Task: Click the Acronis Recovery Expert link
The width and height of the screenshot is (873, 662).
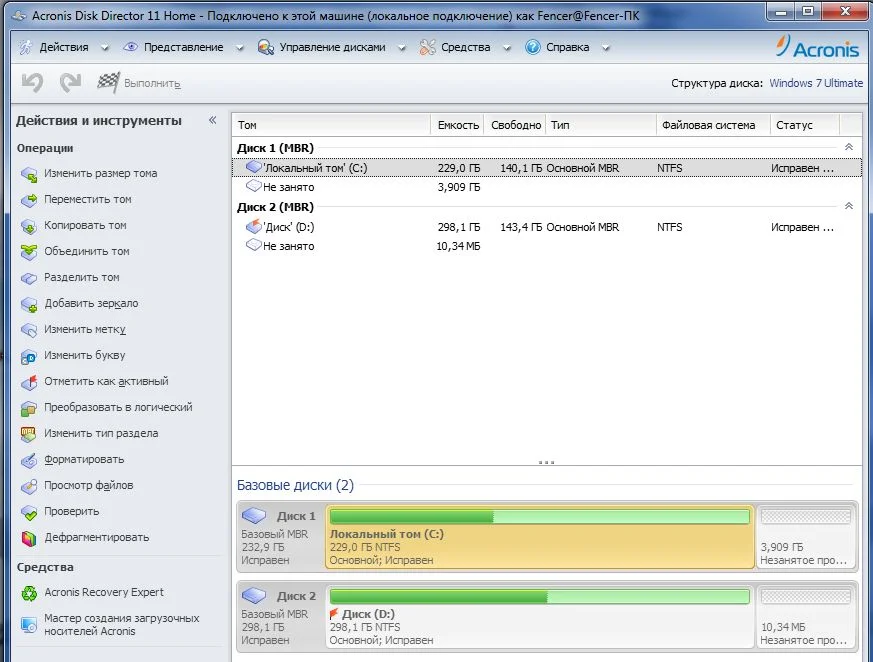Action: (x=104, y=592)
